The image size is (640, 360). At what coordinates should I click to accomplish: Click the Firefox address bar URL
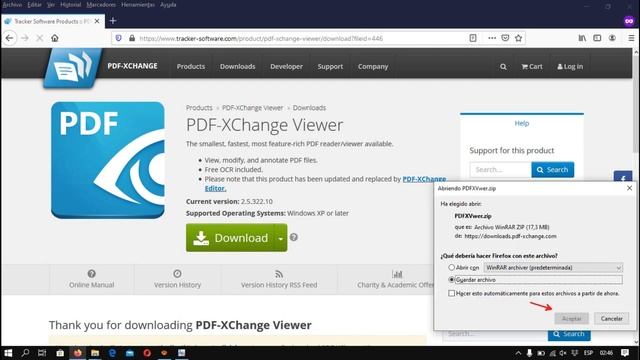tap(261, 38)
